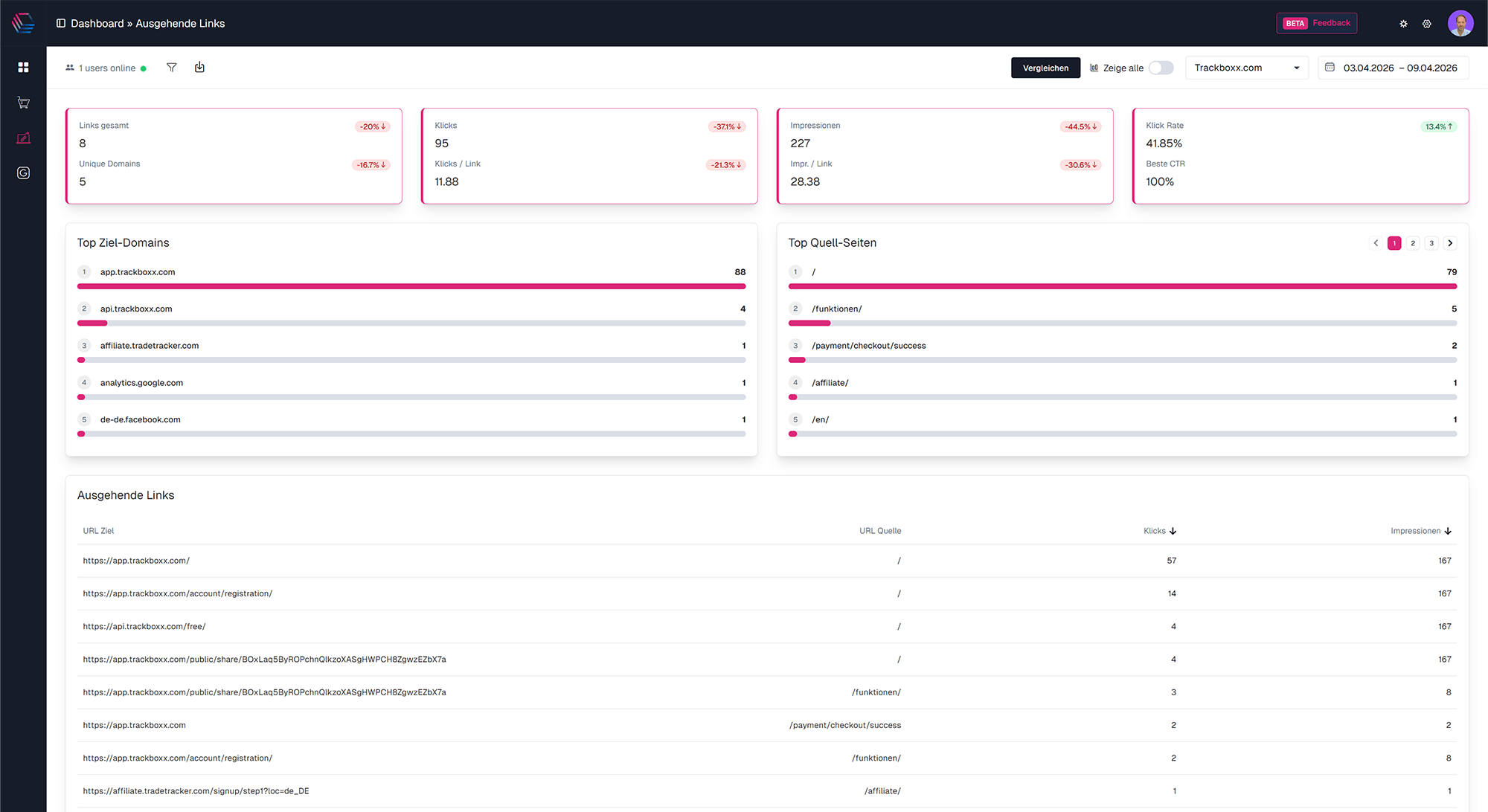Toggle the 'Zeige alle' switch

tap(1161, 68)
